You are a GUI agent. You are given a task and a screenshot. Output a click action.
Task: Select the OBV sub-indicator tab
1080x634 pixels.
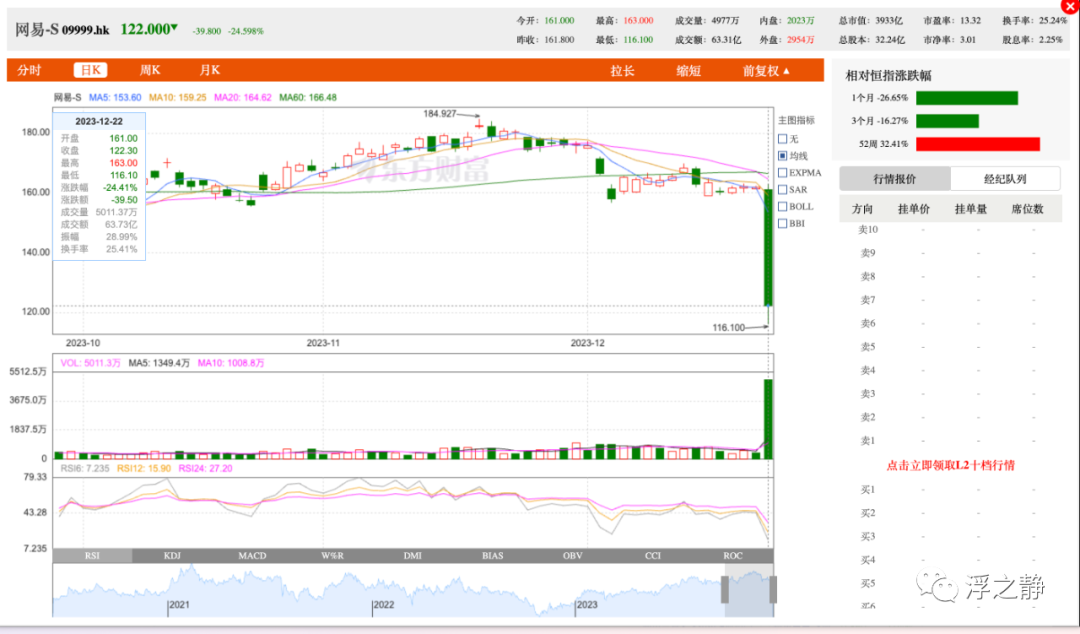coord(572,555)
